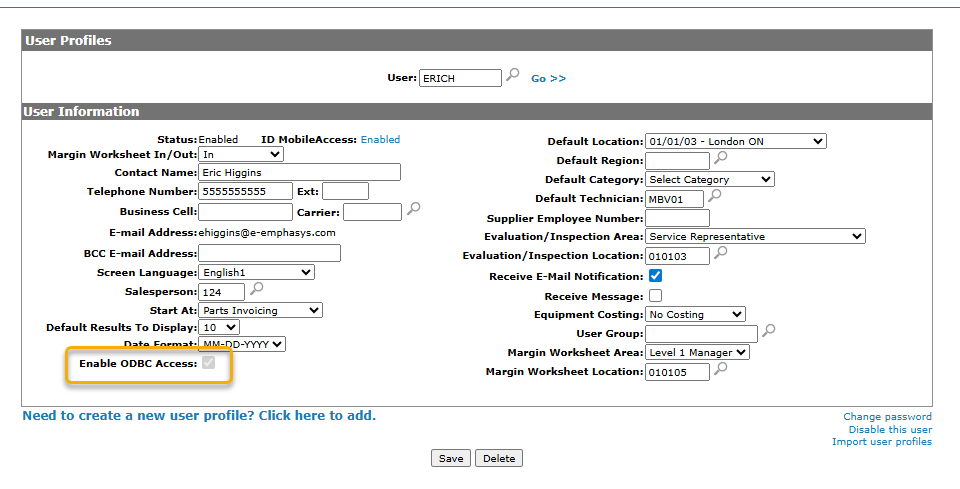Click the Import user profiles link
960x489 pixels.
point(881,442)
